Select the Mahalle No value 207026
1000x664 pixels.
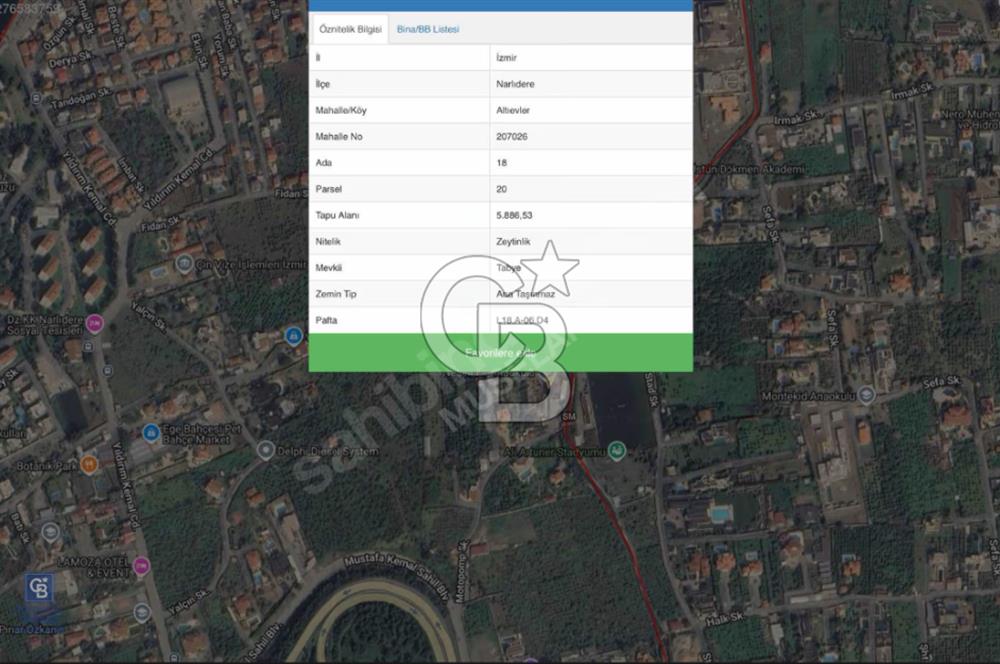[x=512, y=137]
